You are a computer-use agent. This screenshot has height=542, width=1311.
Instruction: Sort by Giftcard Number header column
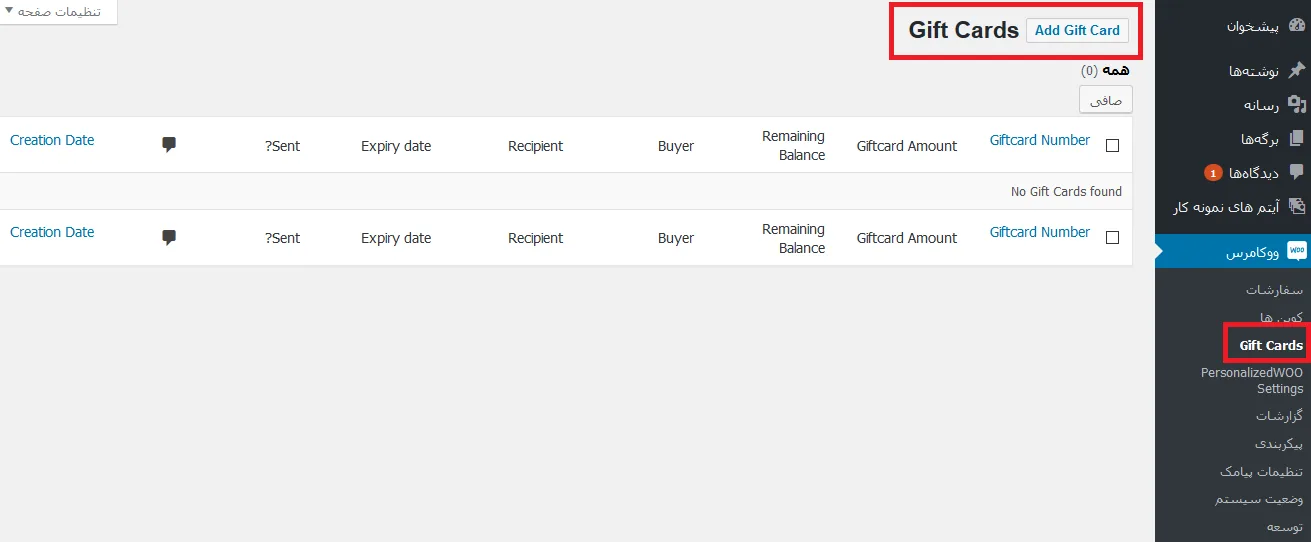[x=1039, y=140]
